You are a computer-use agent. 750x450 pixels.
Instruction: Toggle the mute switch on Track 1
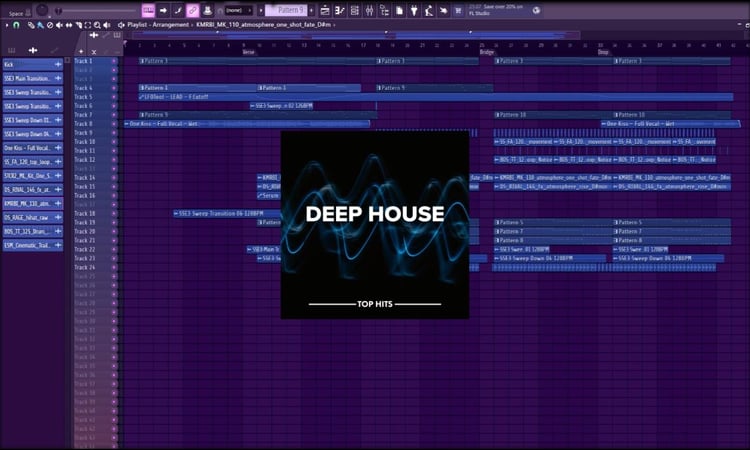(114, 61)
